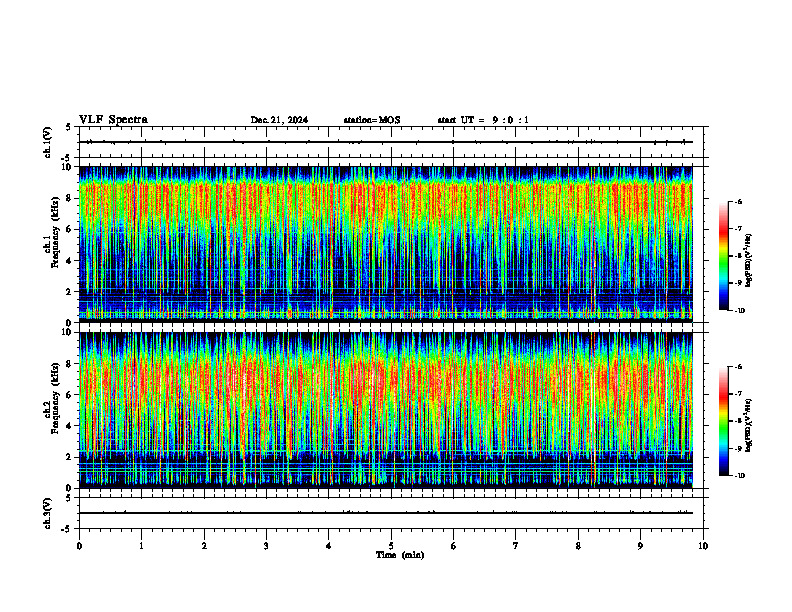
Task: Click the "-7" label on ch.1 color bar
Action: pyautogui.click(x=738, y=229)
